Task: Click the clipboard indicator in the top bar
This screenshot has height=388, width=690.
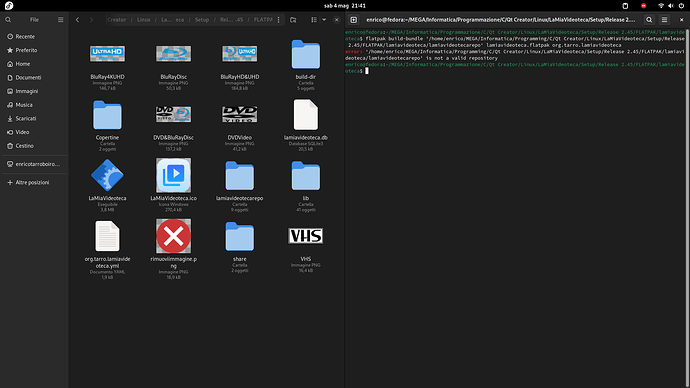Action: (625, 6)
